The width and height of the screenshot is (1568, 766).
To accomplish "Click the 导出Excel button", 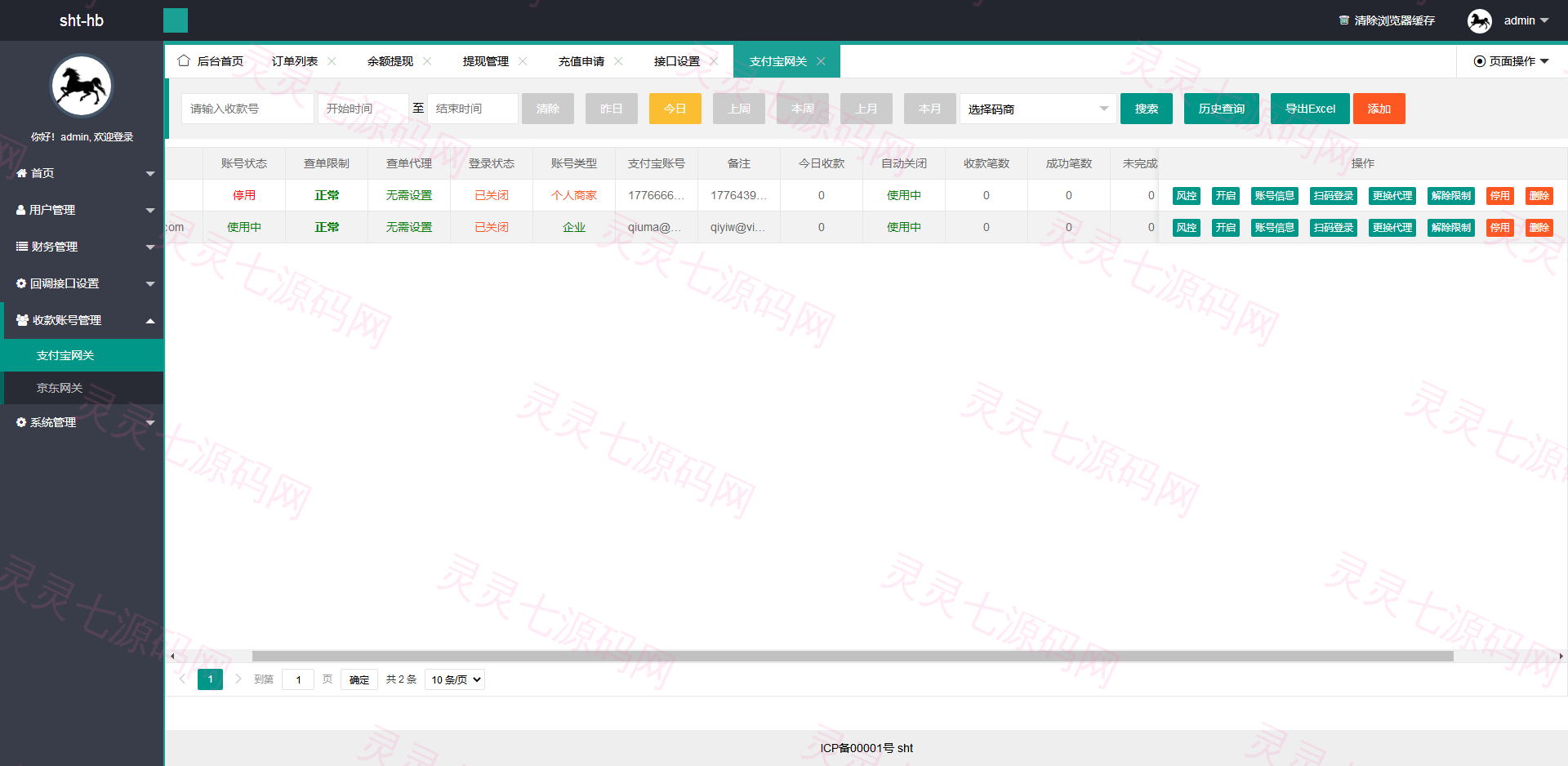I will tap(1310, 109).
